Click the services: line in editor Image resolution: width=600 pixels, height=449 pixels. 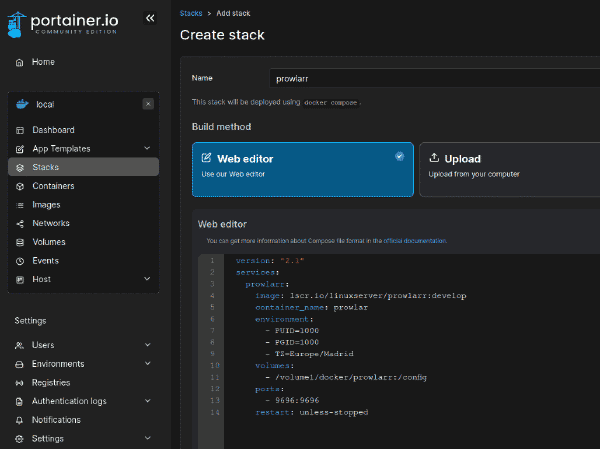coord(258,272)
